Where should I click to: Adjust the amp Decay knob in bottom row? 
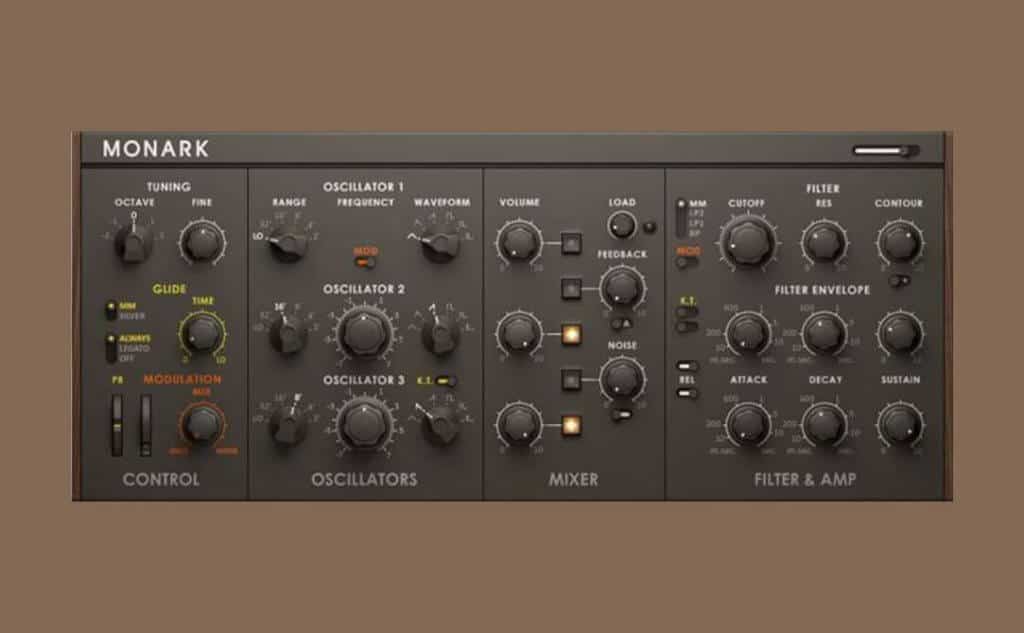[824, 425]
